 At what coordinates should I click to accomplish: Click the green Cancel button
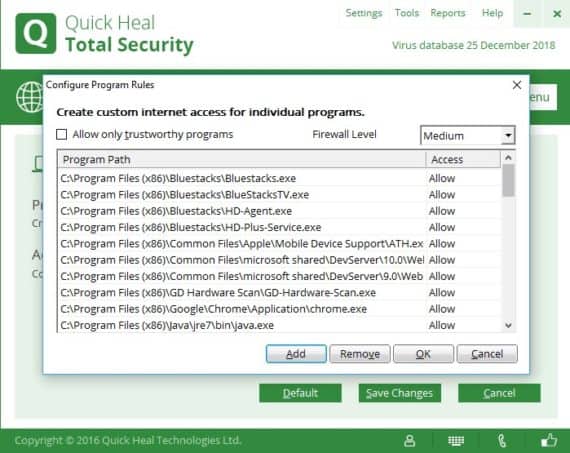point(499,393)
